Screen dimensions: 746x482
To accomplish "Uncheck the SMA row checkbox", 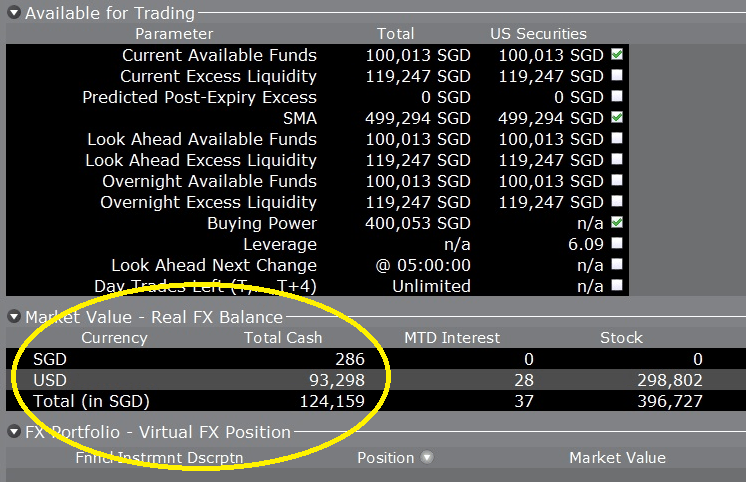I will 617,117.
